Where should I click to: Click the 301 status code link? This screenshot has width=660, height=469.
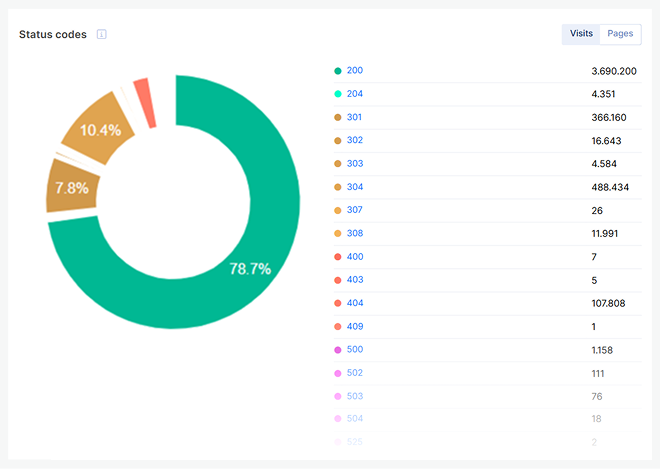[x=355, y=117]
